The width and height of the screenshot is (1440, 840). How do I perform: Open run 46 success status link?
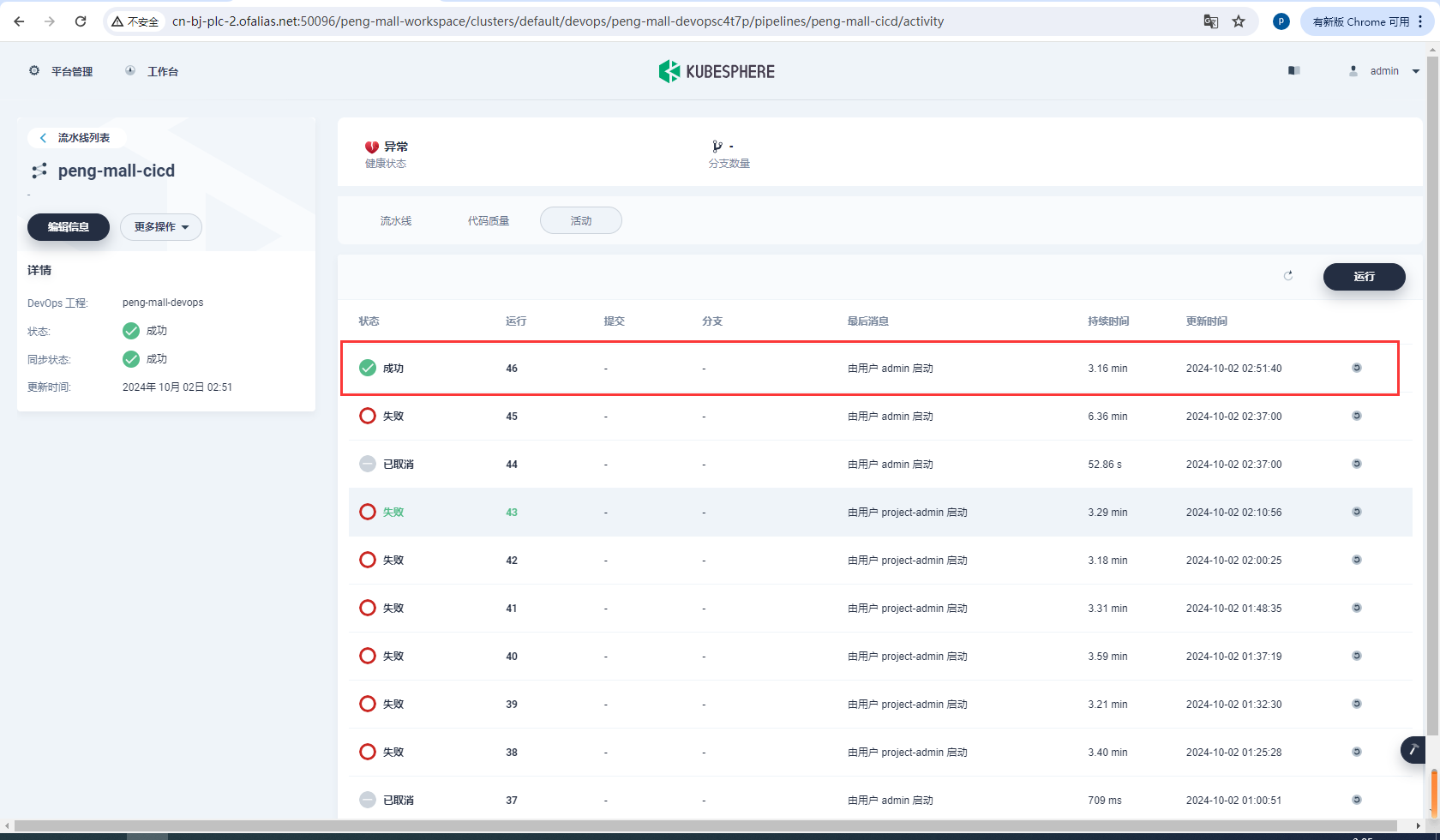click(393, 369)
